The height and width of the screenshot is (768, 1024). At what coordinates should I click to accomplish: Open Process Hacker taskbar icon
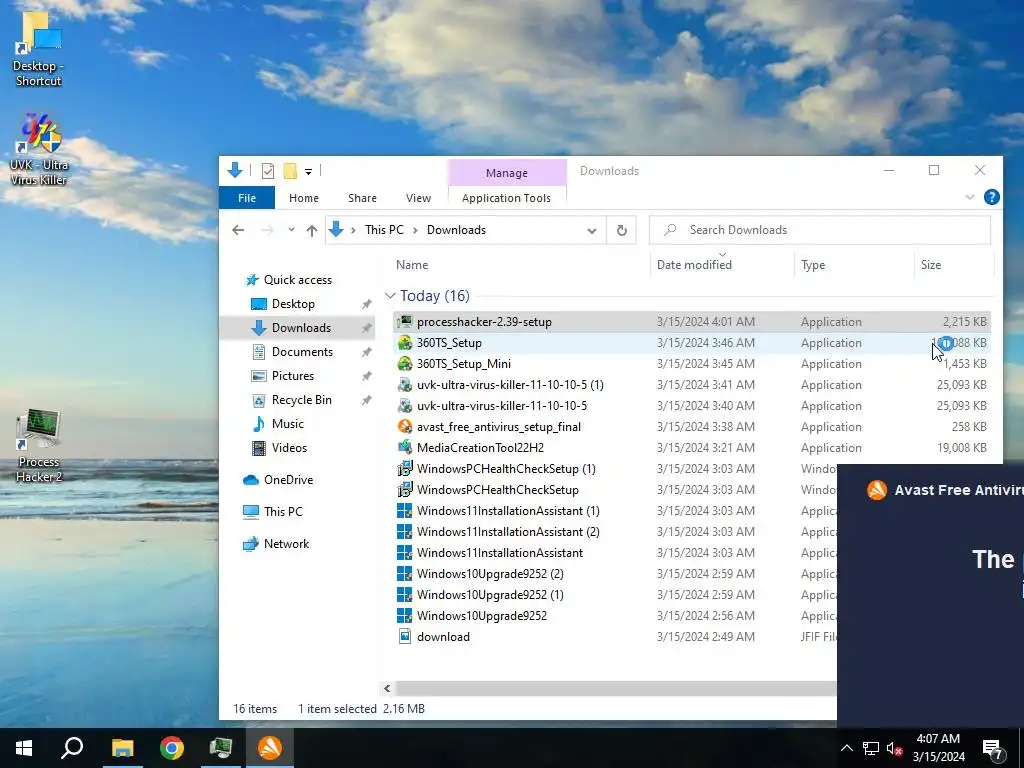coord(221,748)
